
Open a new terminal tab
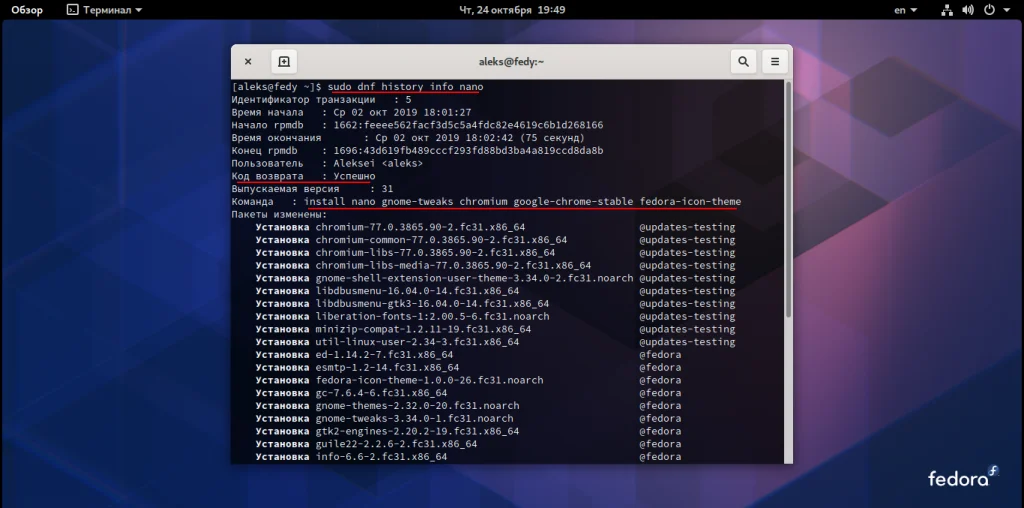pos(284,61)
